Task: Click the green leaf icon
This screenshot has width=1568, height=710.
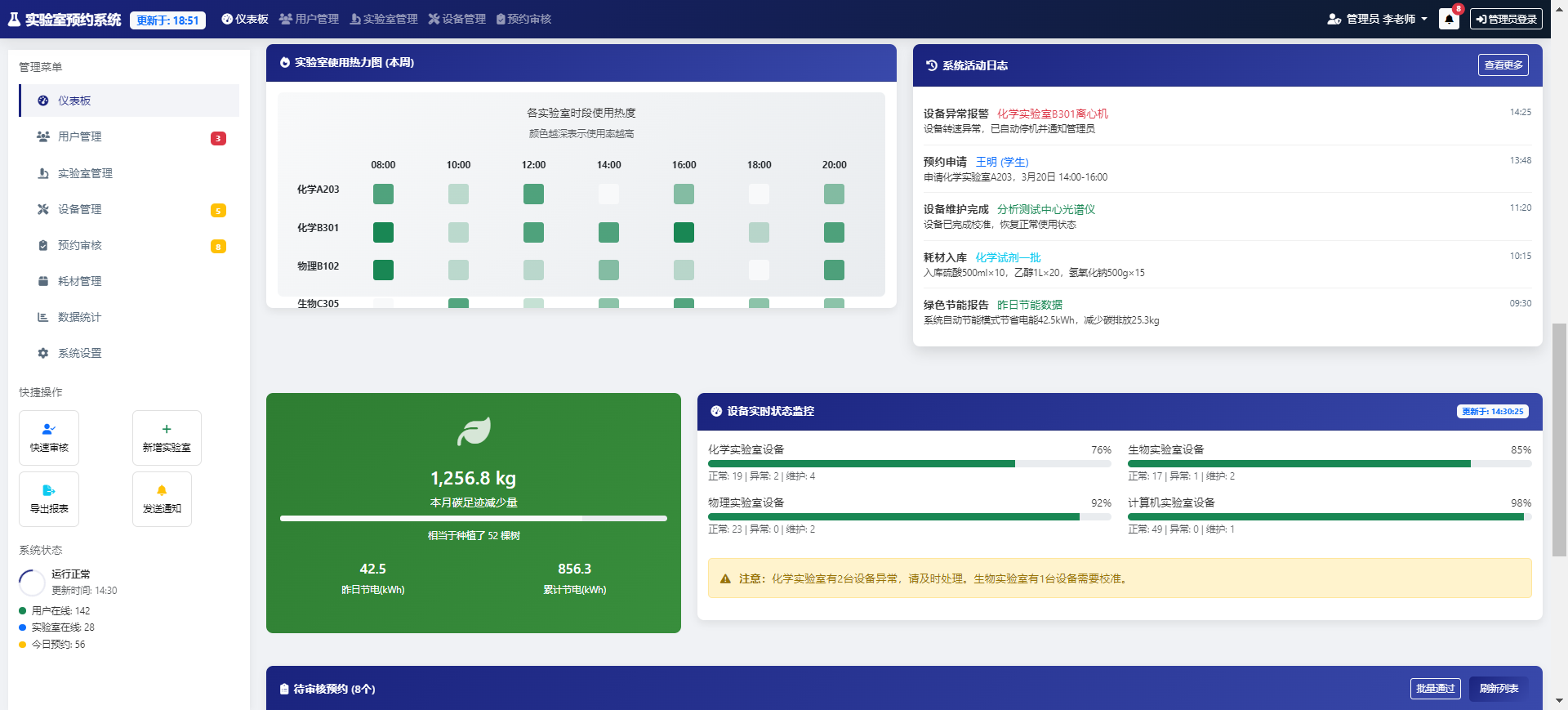Action: click(x=474, y=431)
